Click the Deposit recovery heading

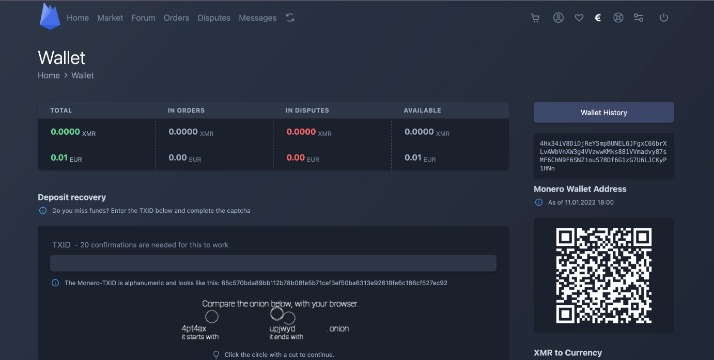71,197
